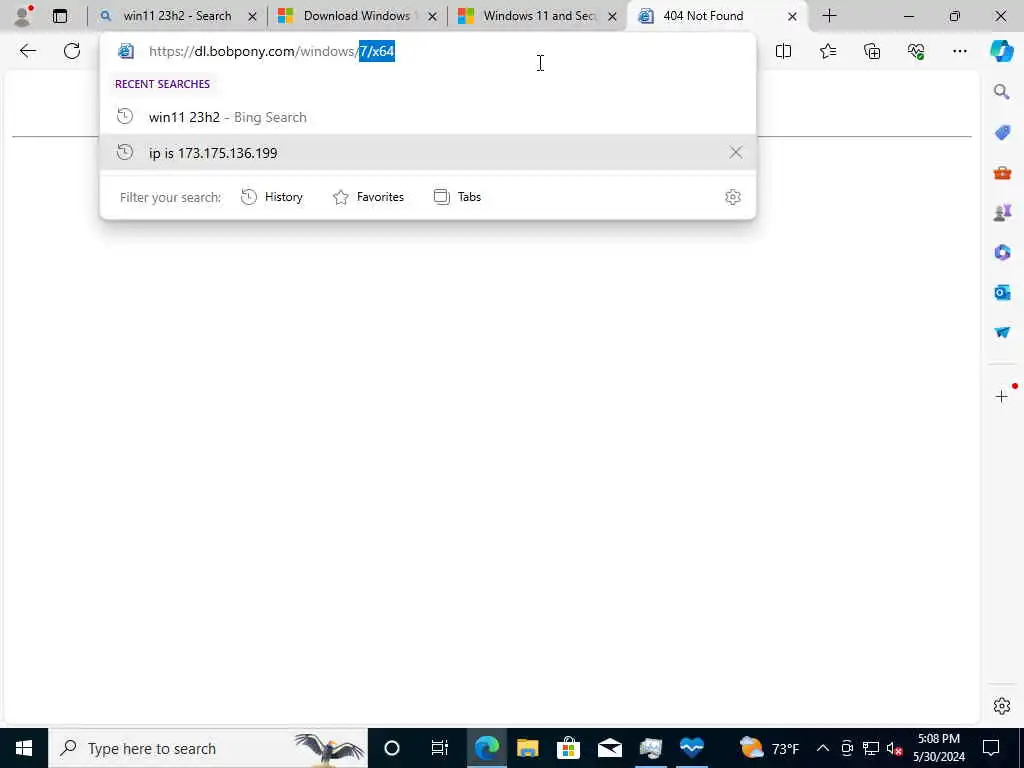The height and width of the screenshot is (768, 1024).
Task: Open sidebar settings gear at bottom
Action: [x=1002, y=706]
